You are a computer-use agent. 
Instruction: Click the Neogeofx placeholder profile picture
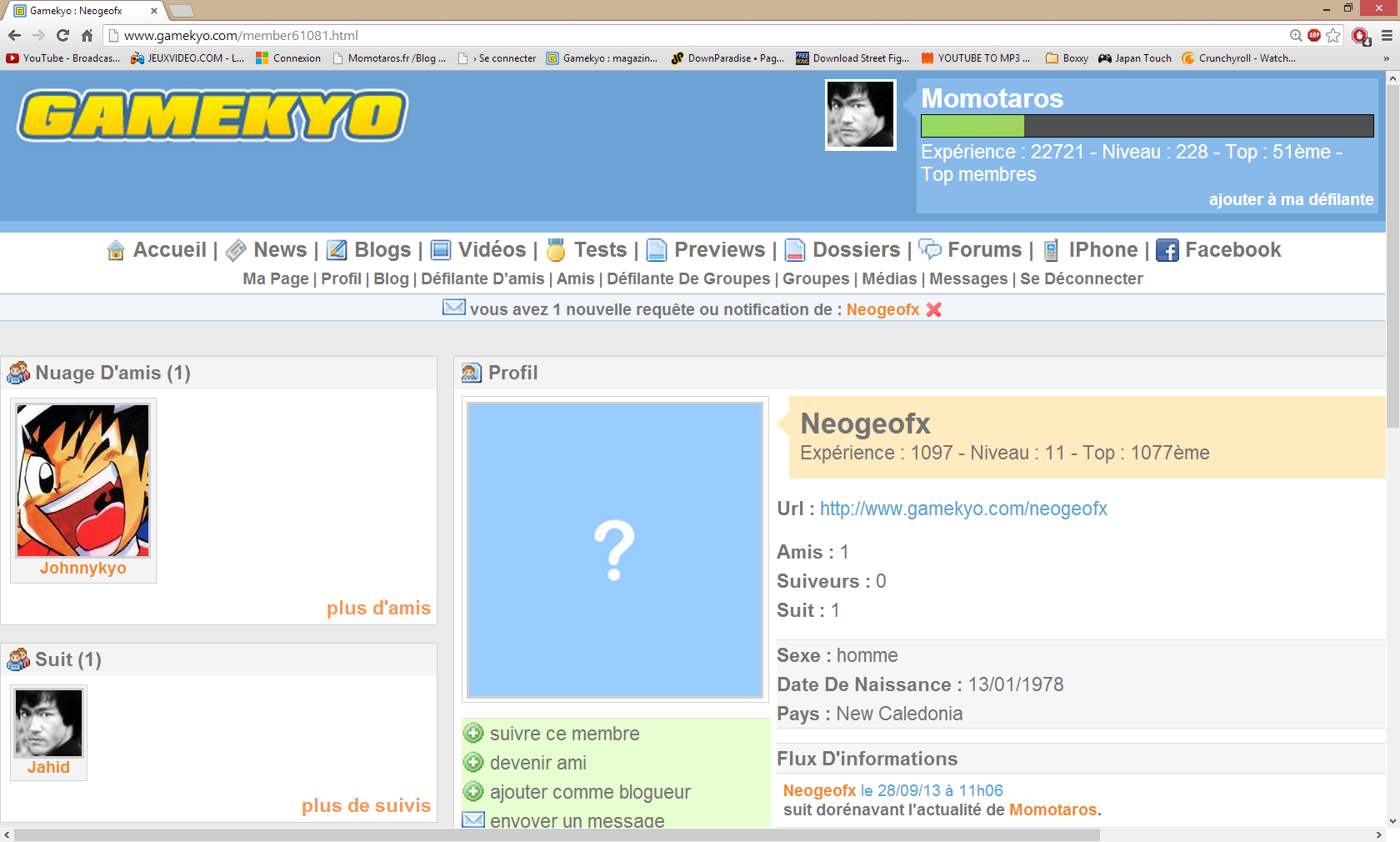point(615,550)
